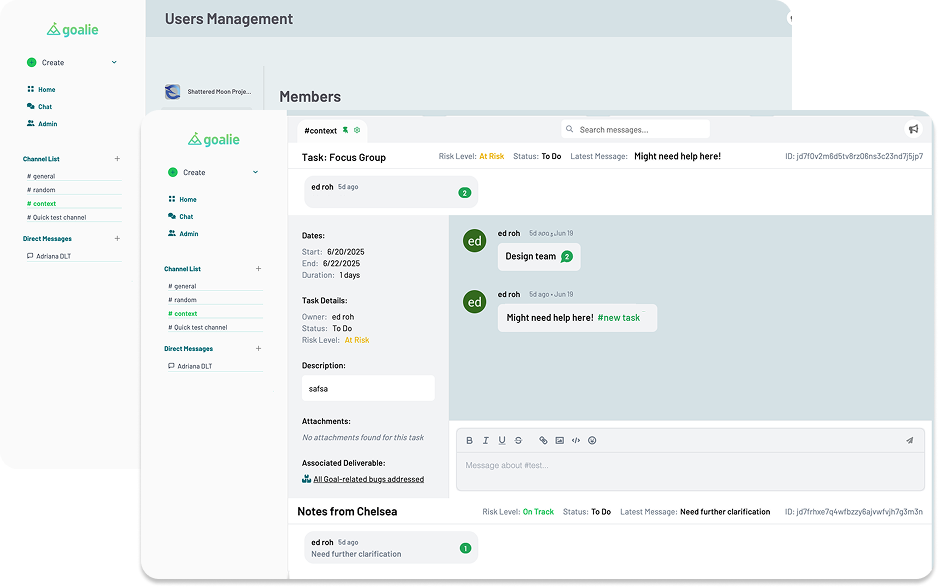Click the pin icon on the #context tab
The height and width of the screenshot is (587, 938).
pyautogui.click(x=345, y=130)
